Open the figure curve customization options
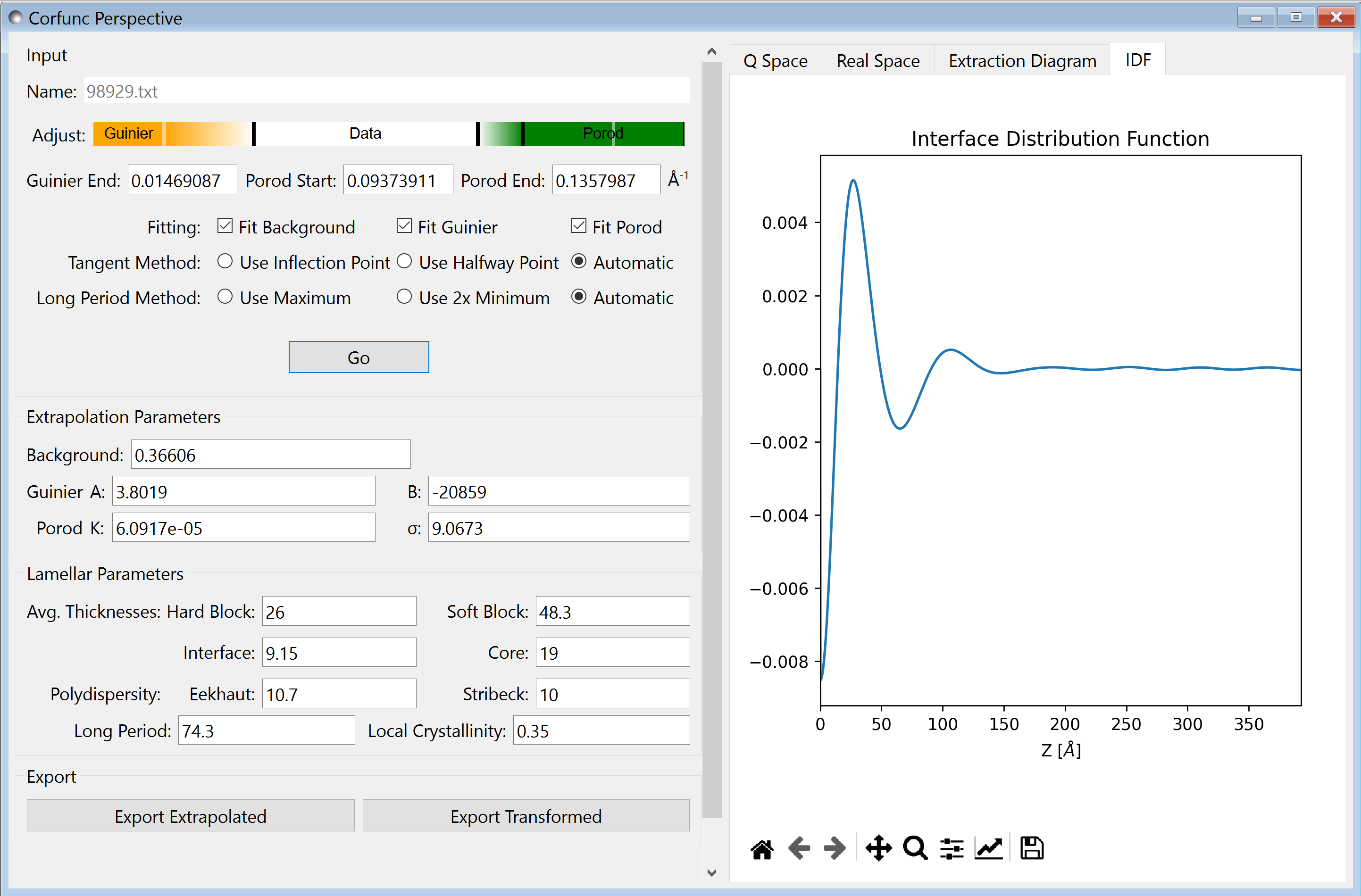Screen dimensions: 1361x896 989,848
